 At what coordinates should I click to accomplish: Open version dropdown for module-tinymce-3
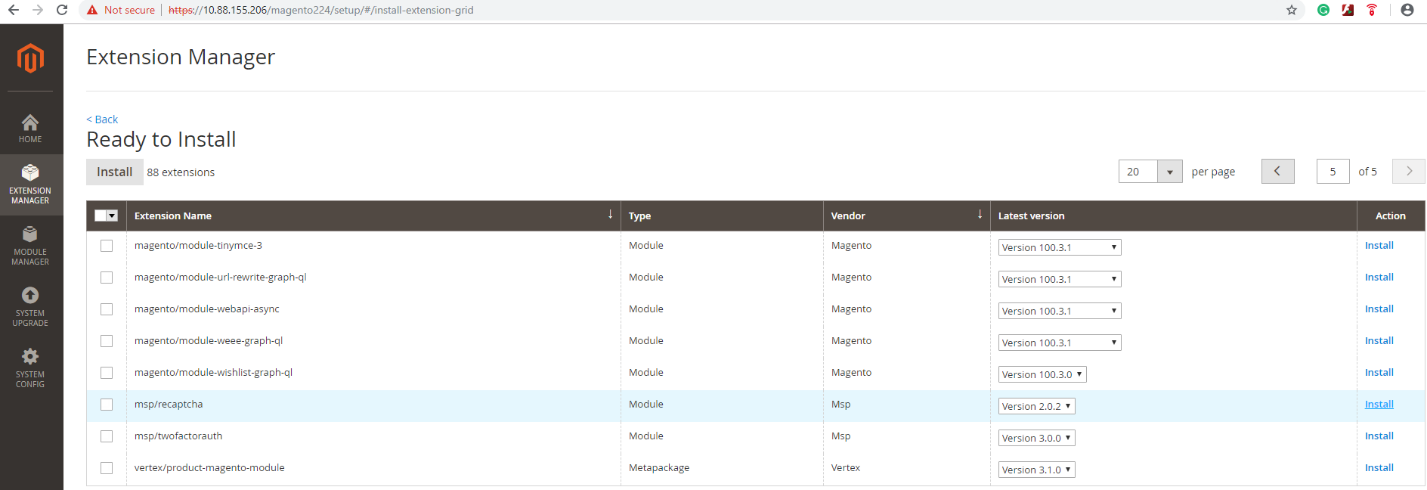(x=1059, y=247)
